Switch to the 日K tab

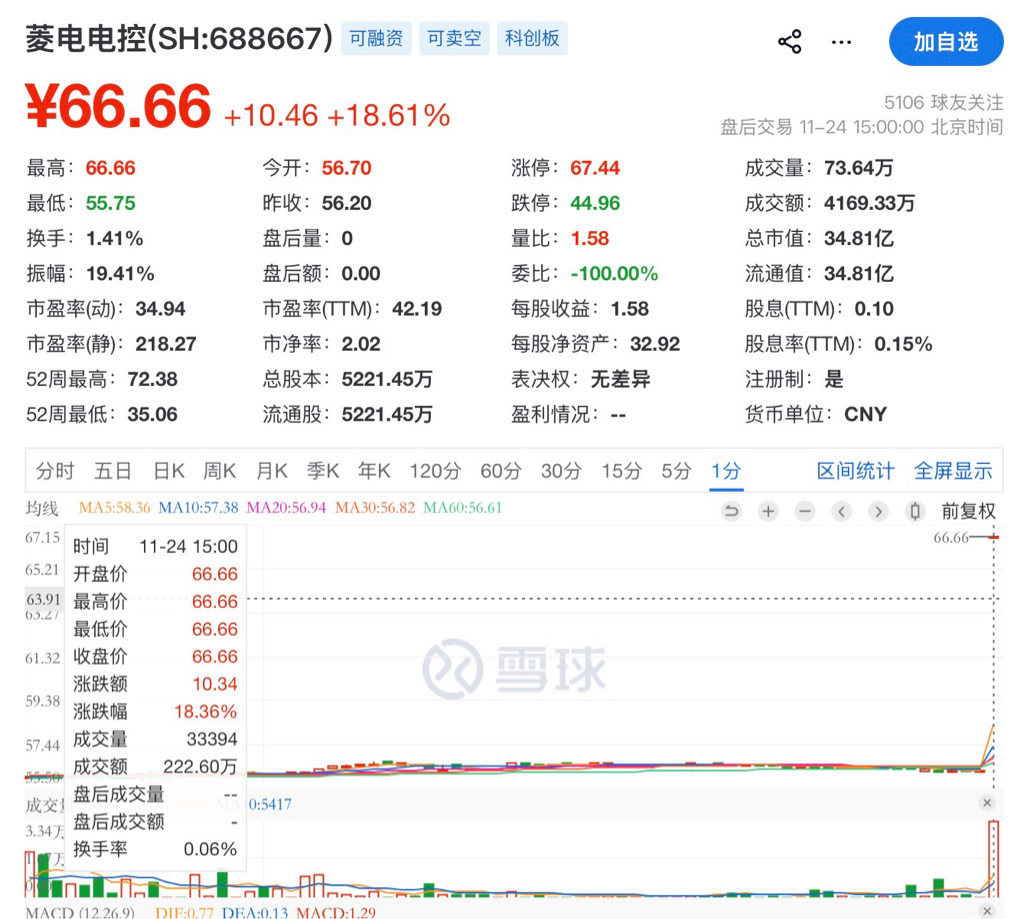pyautogui.click(x=169, y=471)
